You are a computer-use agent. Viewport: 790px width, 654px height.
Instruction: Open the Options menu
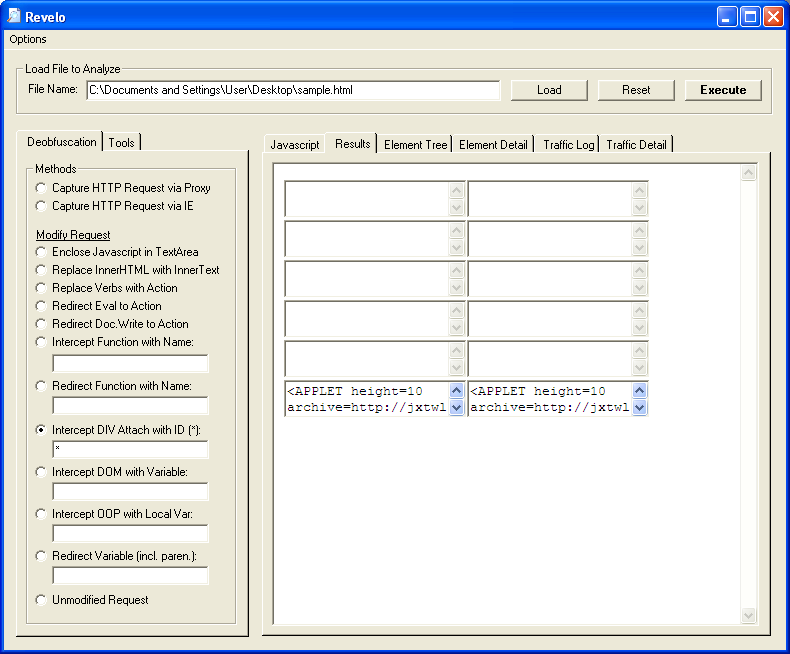tap(28, 39)
